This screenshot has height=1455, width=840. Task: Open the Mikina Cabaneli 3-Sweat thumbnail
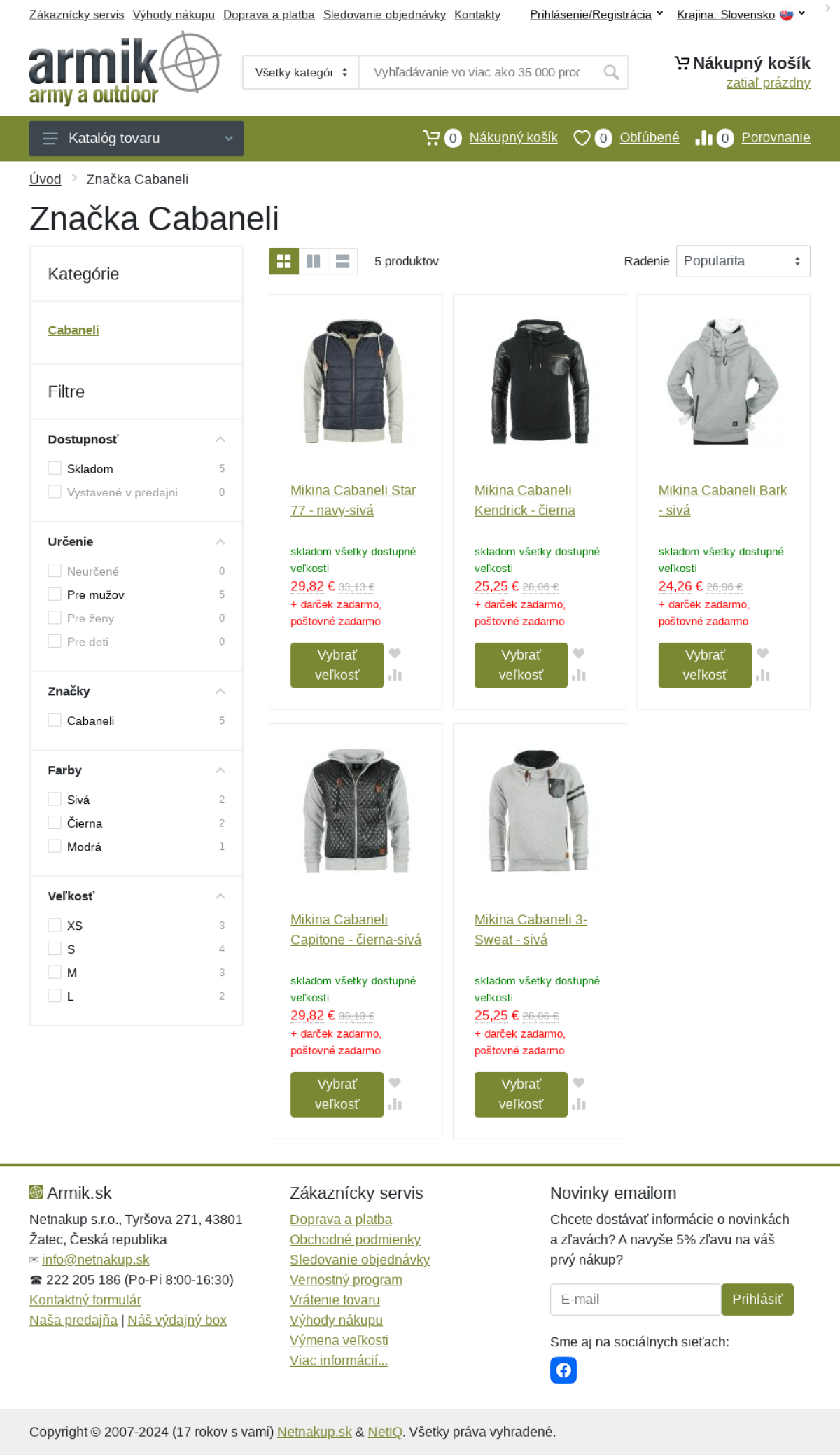click(539, 811)
